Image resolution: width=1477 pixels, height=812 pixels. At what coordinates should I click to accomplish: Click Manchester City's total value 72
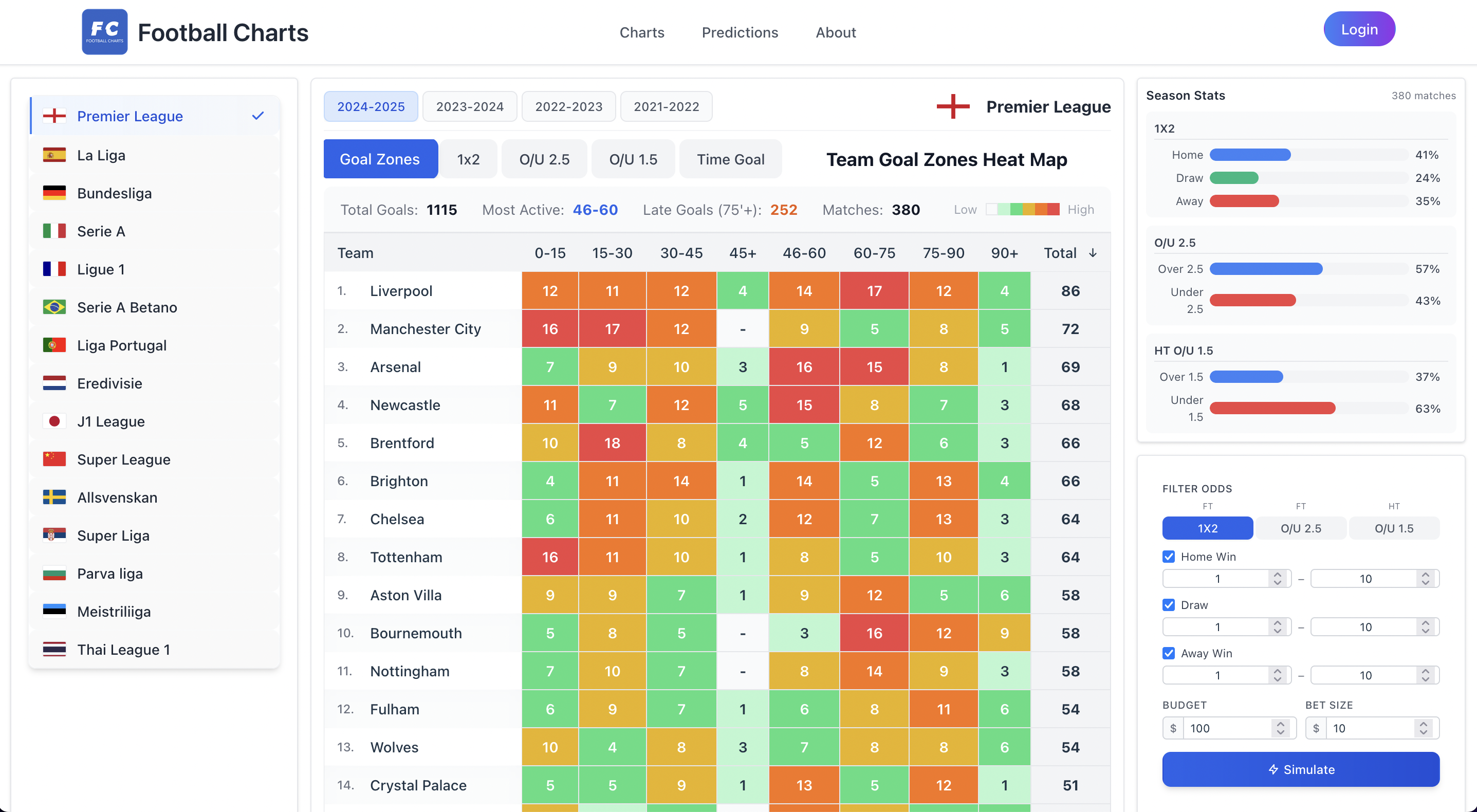pyautogui.click(x=1070, y=328)
